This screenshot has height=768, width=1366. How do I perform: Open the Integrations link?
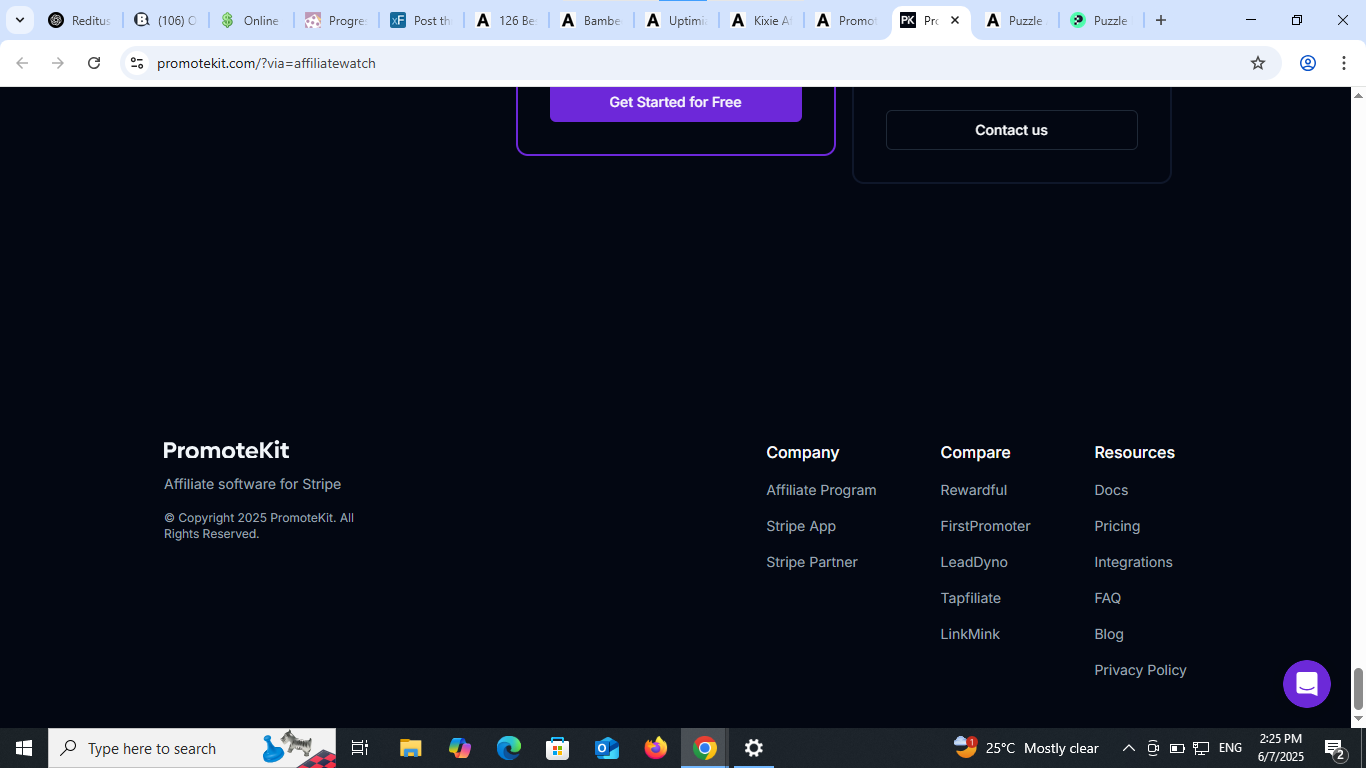click(1133, 562)
